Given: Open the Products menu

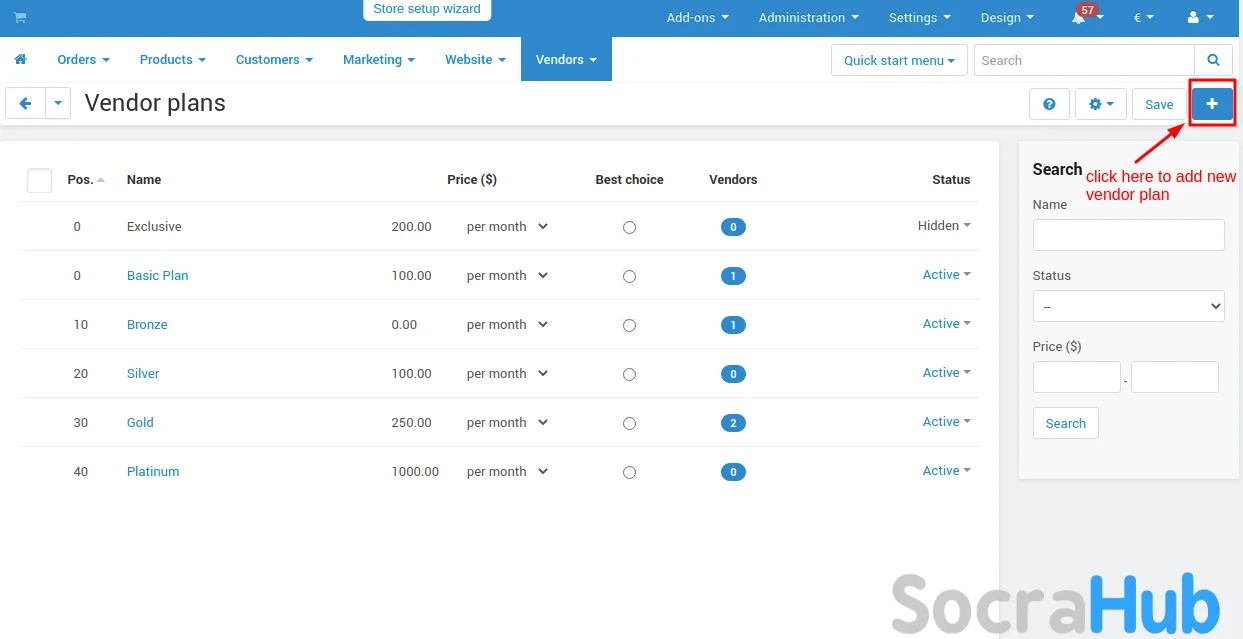Looking at the screenshot, I should point(172,60).
